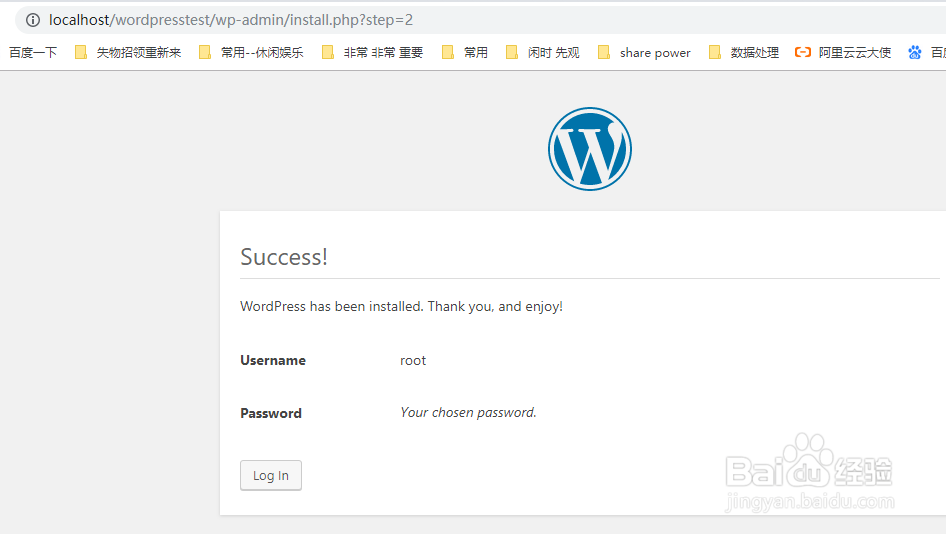The width and height of the screenshot is (946, 534).
Task: Click the 数据处理 folder icon
Action: click(715, 53)
